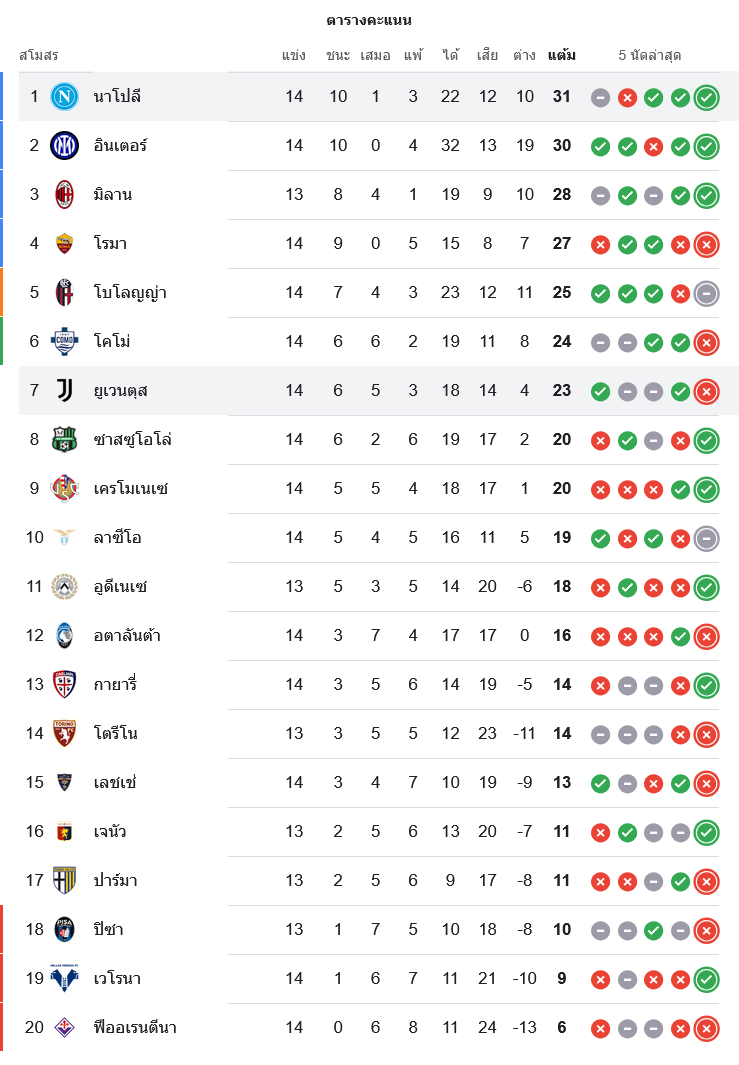Click the แต้ม points column header

tap(562, 55)
